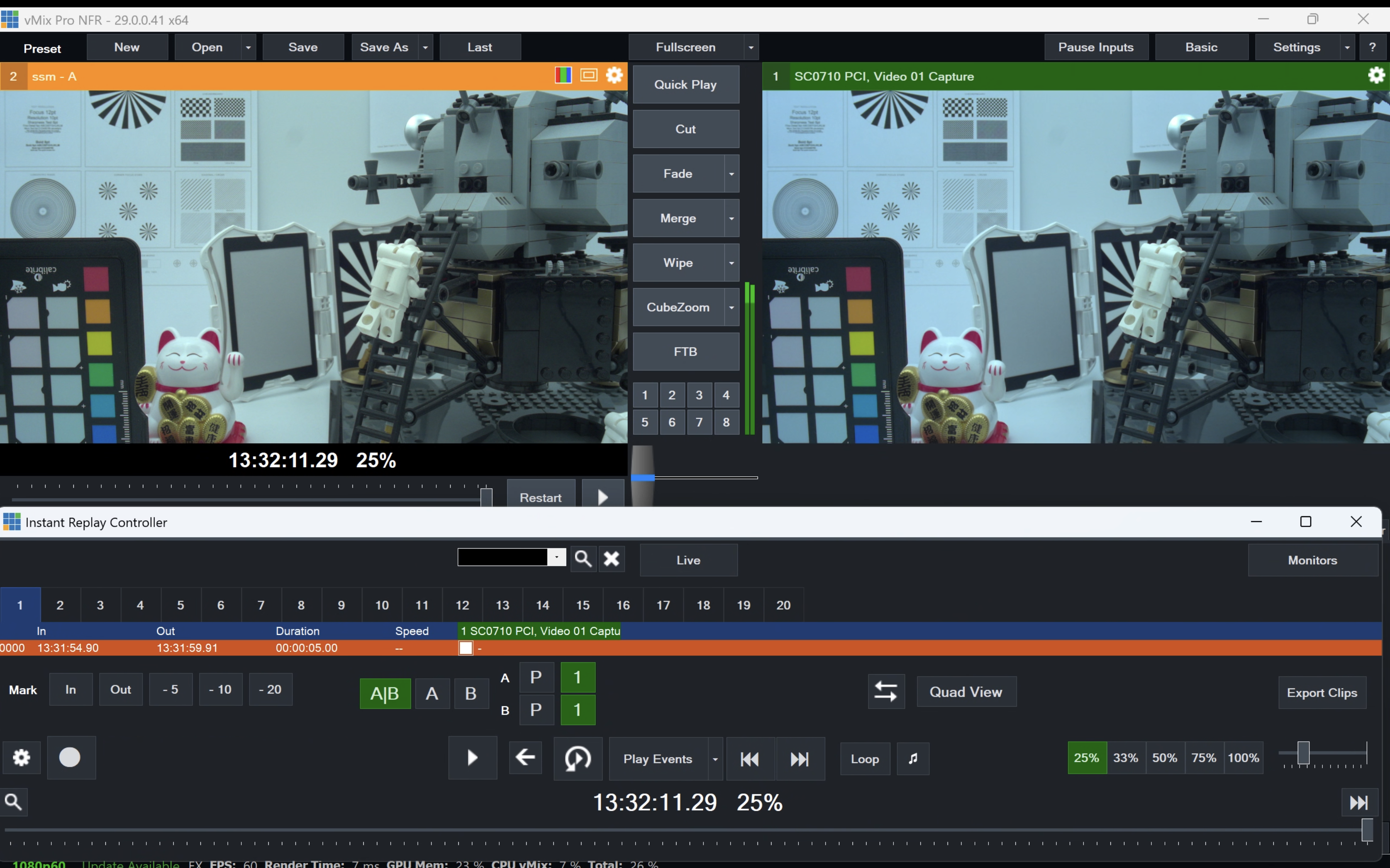Check the white box in event row
This screenshot has width=1390, height=868.
coord(465,648)
